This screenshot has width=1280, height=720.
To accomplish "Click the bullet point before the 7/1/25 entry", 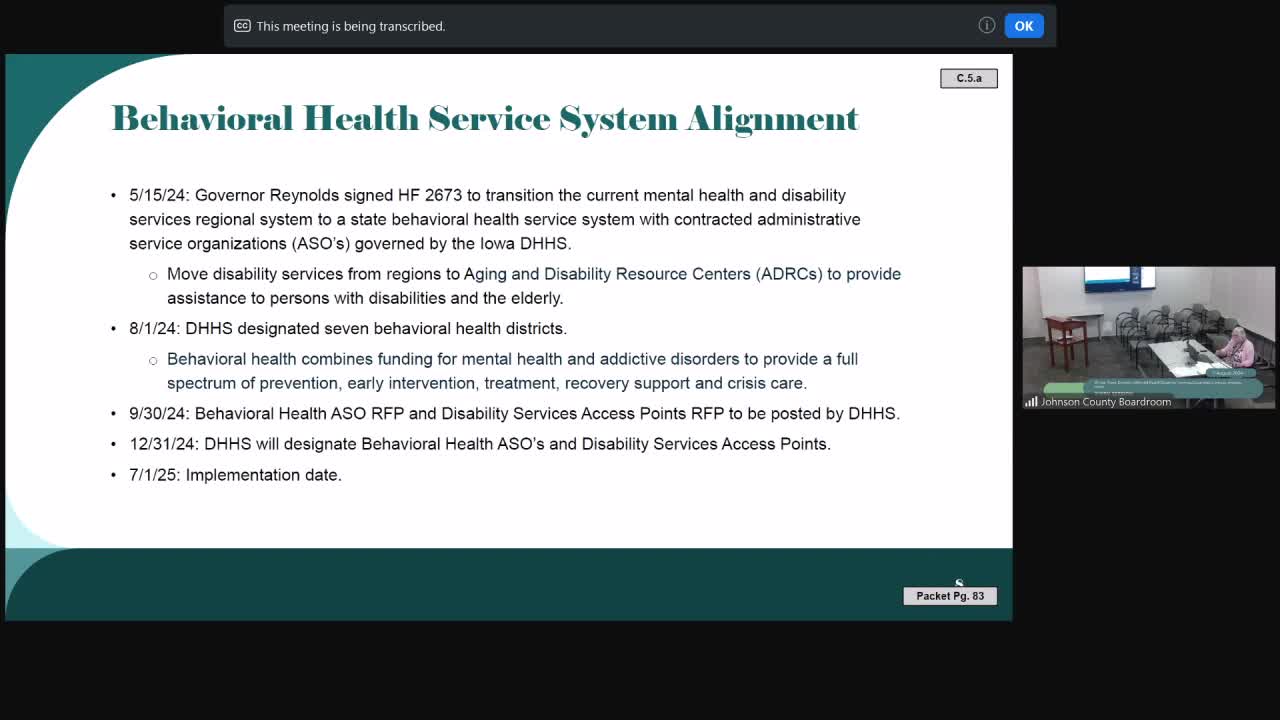I will (113, 475).
